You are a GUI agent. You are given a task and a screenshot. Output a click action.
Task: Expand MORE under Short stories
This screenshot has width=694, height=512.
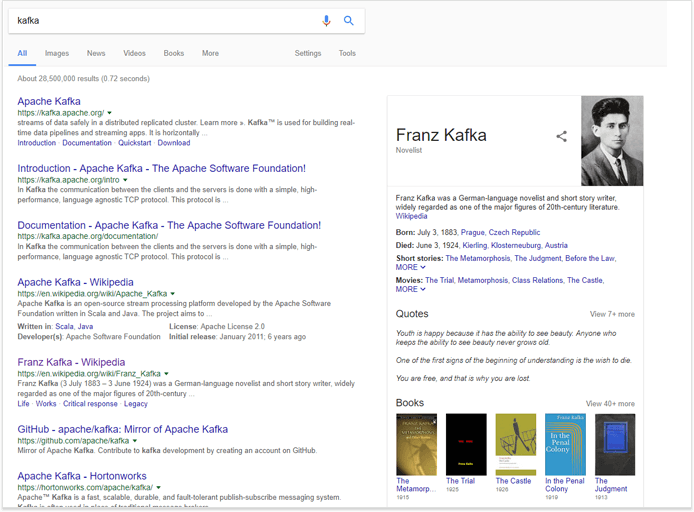point(410,267)
